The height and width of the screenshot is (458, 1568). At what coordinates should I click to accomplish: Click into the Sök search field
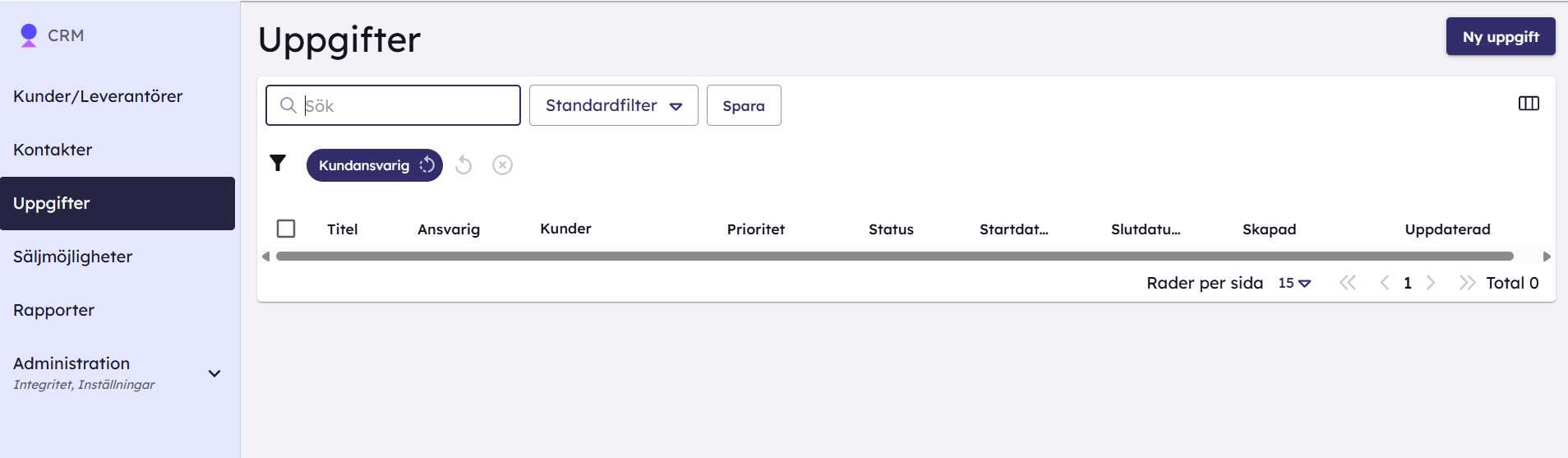(x=393, y=105)
